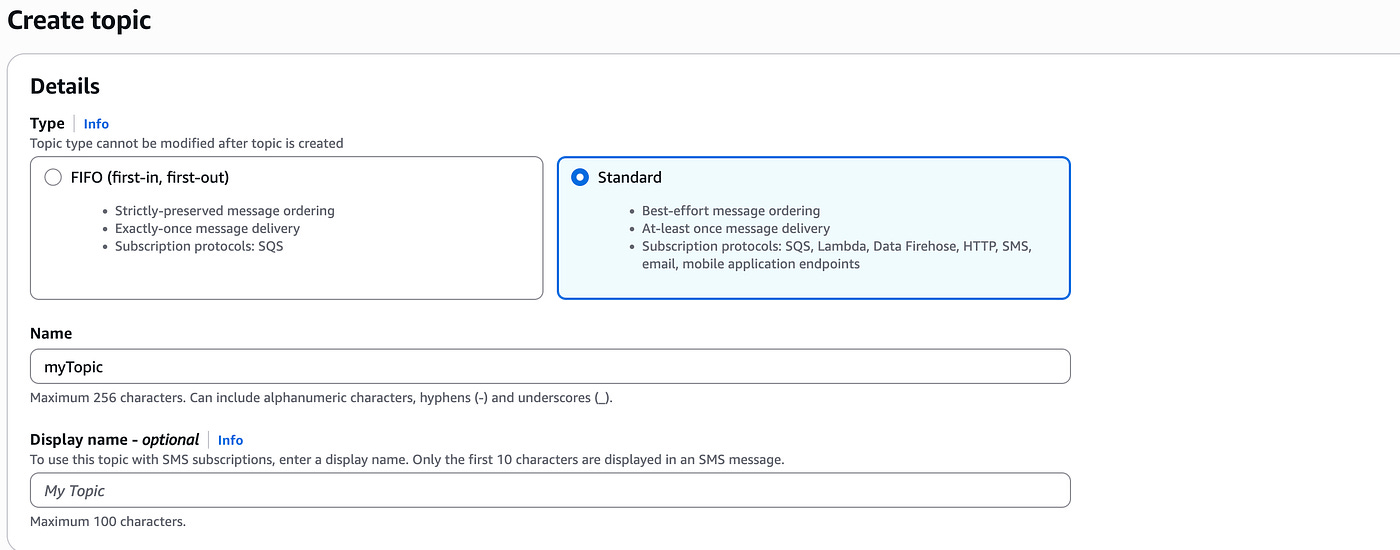Viewport: 1400px width, 550px height.
Task: Click the Strictly-preserved message ordering bullet
Action: pos(224,211)
